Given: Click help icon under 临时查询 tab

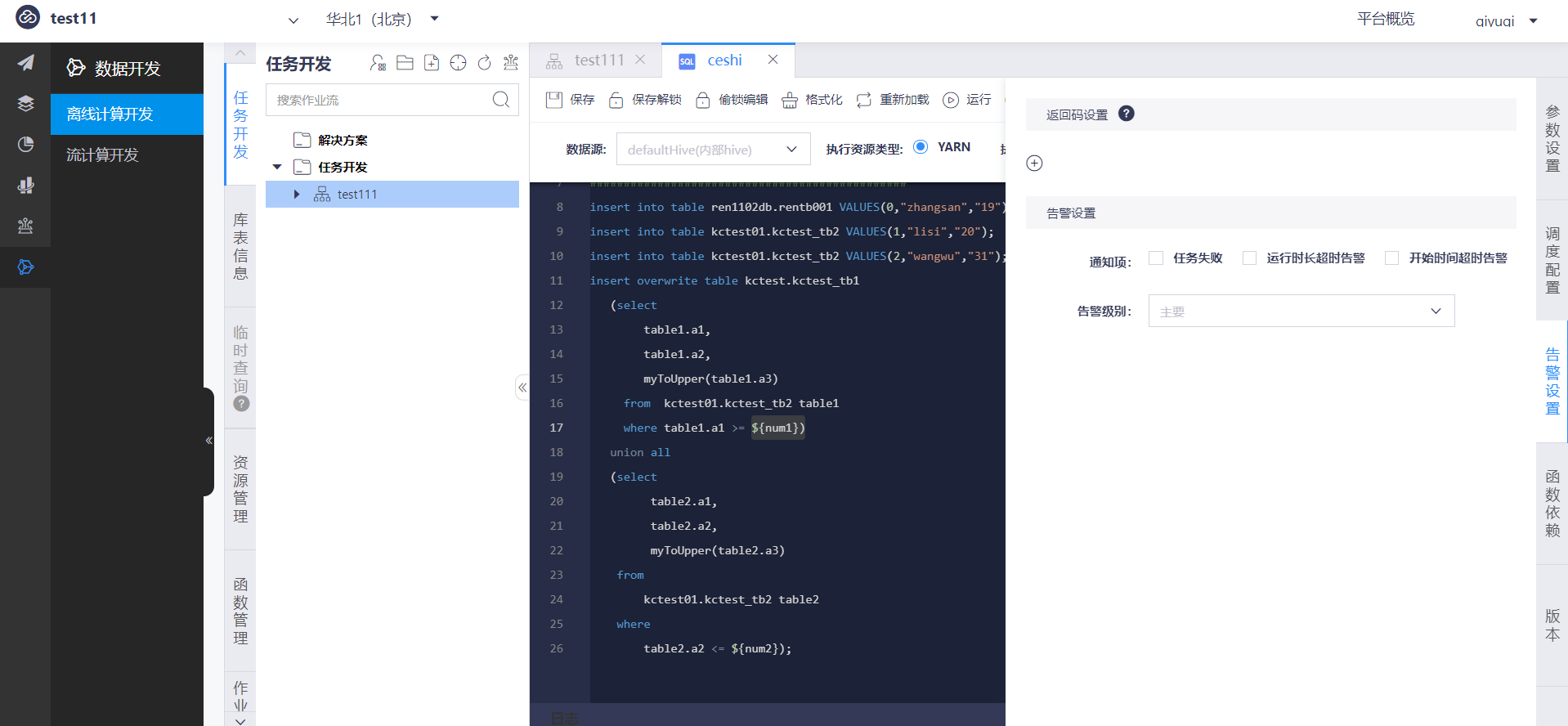Looking at the screenshot, I should (241, 404).
